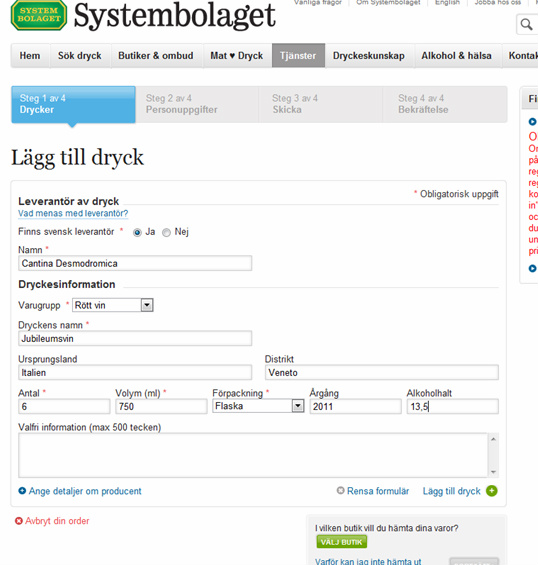Click the Distrikt field with Veneto
The width and height of the screenshot is (538, 565).
coord(382,373)
